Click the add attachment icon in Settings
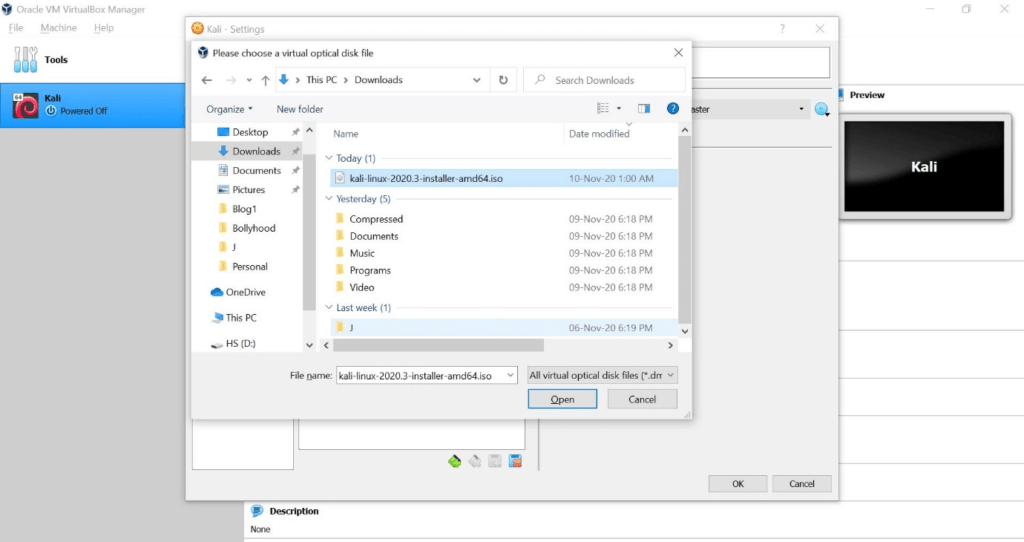 pyautogui.click(x=495, y=462)
